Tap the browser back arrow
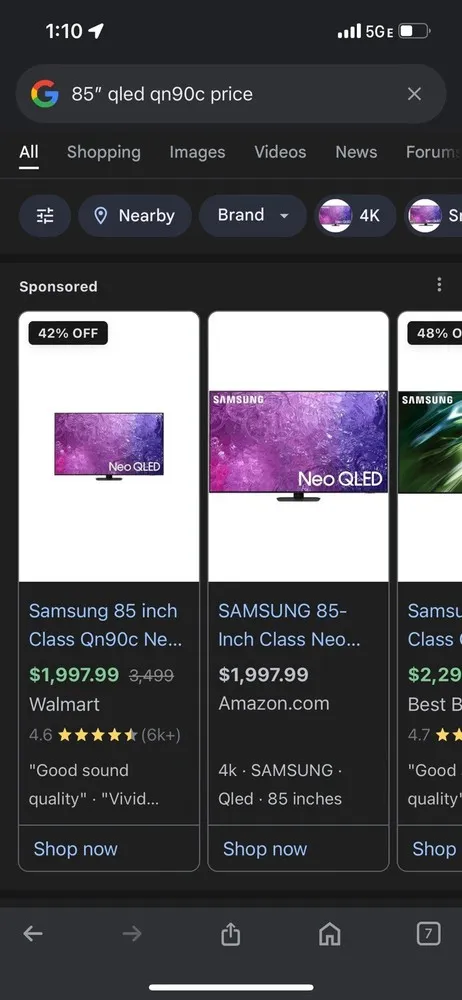Screen dimensions: 462x1000 coord(33,934)
